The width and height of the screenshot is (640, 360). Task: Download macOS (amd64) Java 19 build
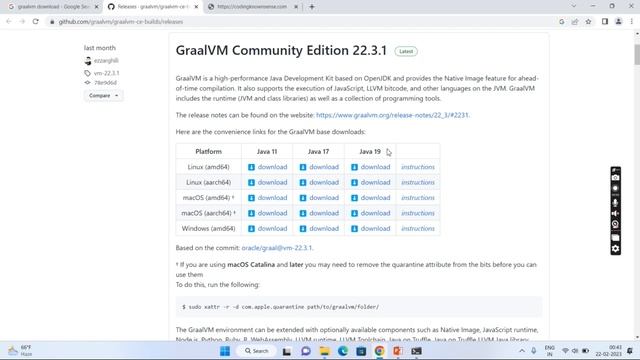tap(371, 198)
